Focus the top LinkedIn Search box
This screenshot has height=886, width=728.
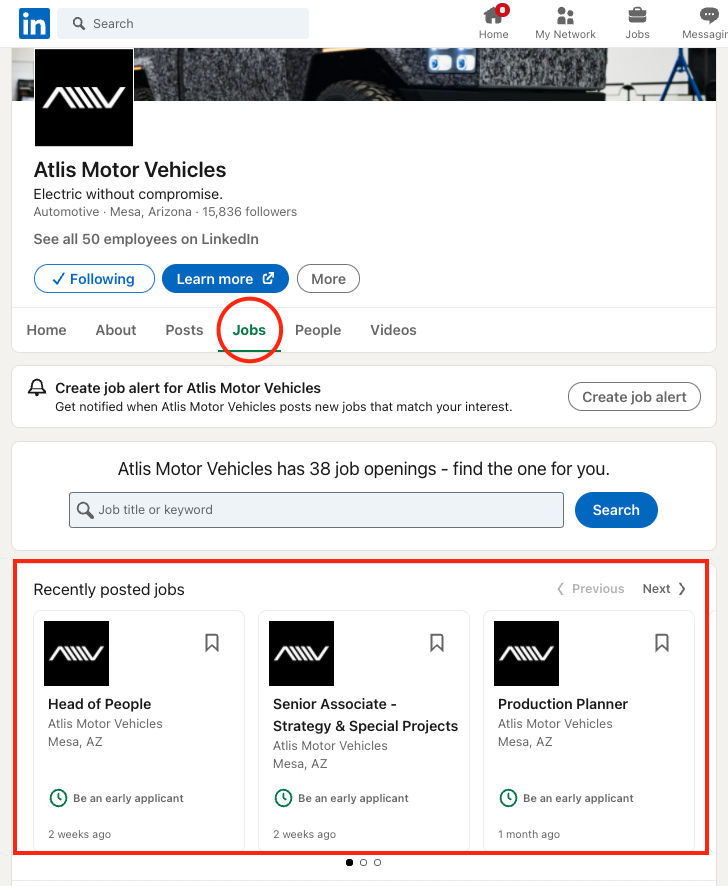click(183, 24)
